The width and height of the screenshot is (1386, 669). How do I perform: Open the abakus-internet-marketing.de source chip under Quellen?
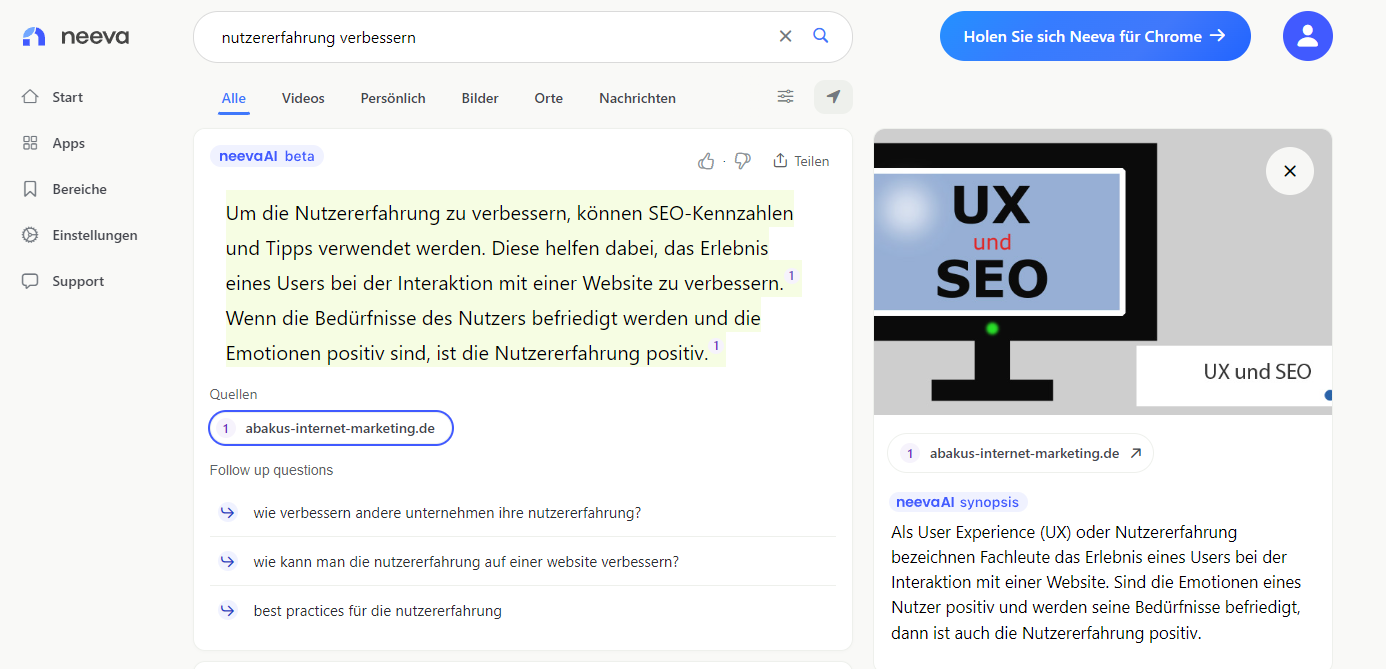331,428
